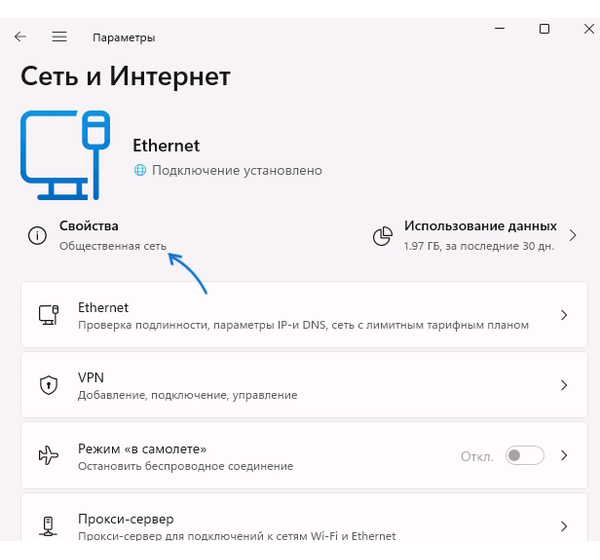This screenshot has height=560, width=600.
Task: Click the small Ethernet row icon
Action: 49,315
